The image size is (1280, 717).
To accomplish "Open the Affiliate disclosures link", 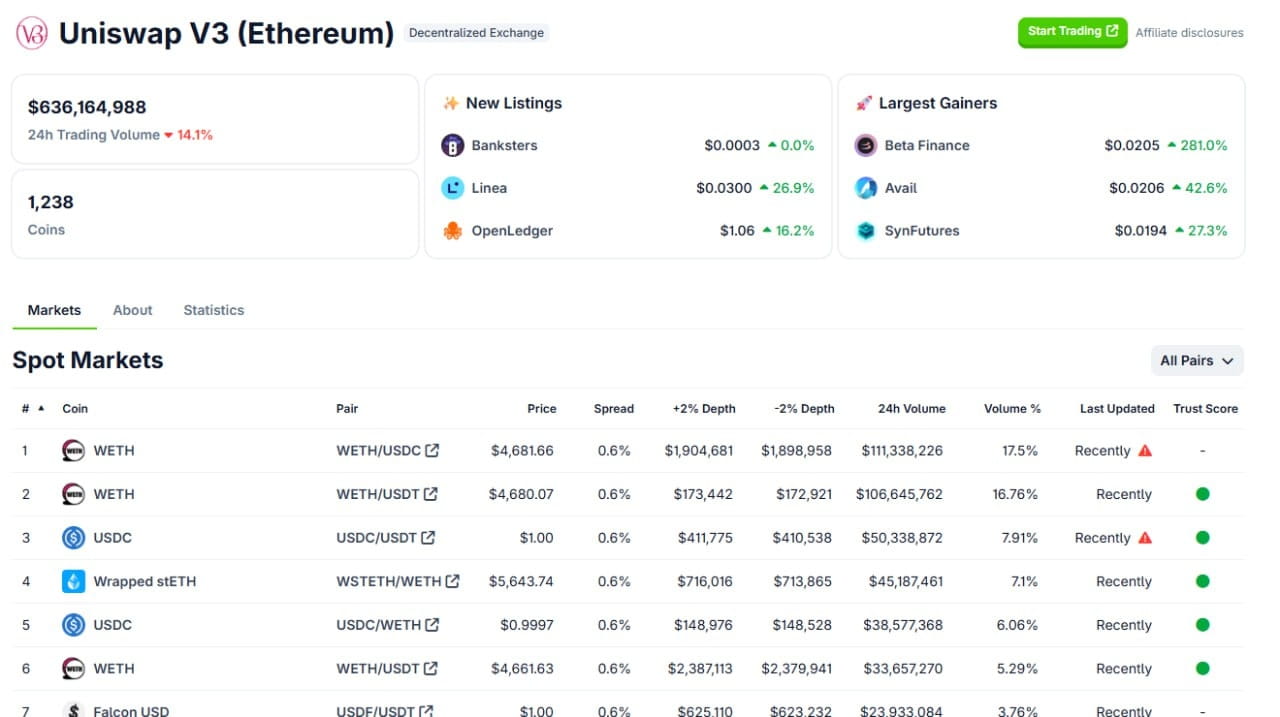I will pyautogui.click(x=1190, y=33).
